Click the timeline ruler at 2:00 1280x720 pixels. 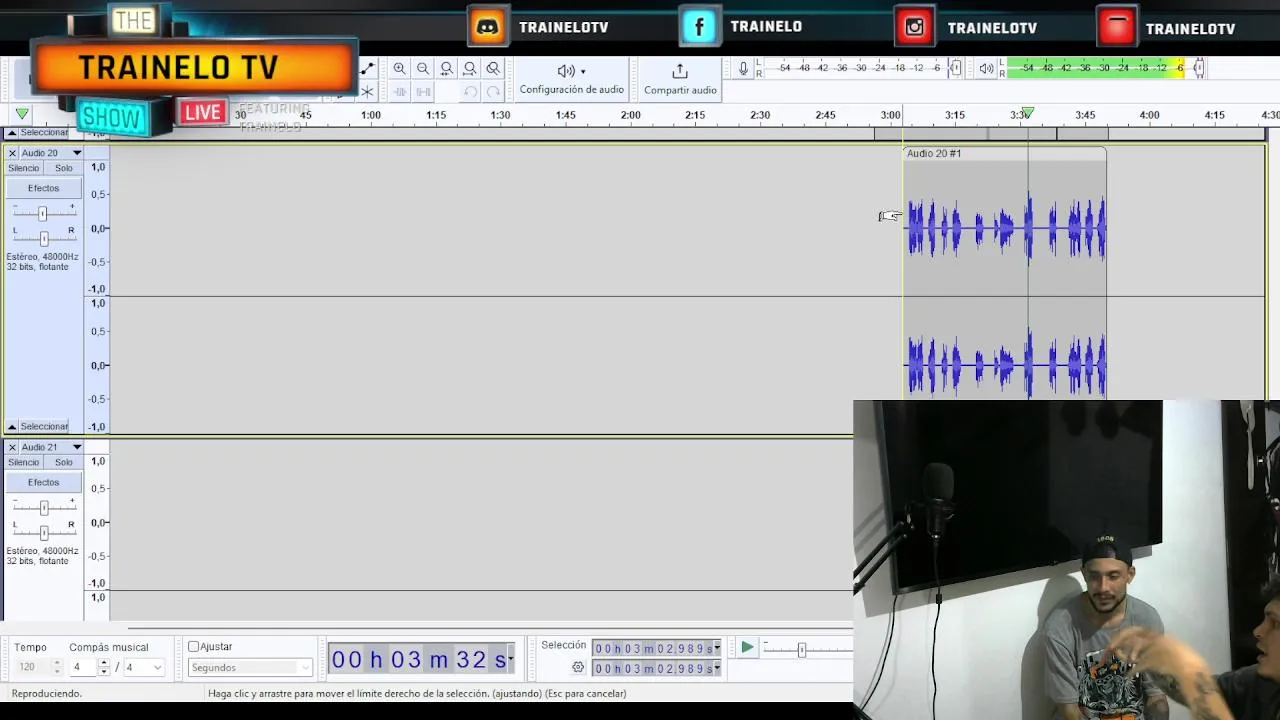tap(630, 115)
